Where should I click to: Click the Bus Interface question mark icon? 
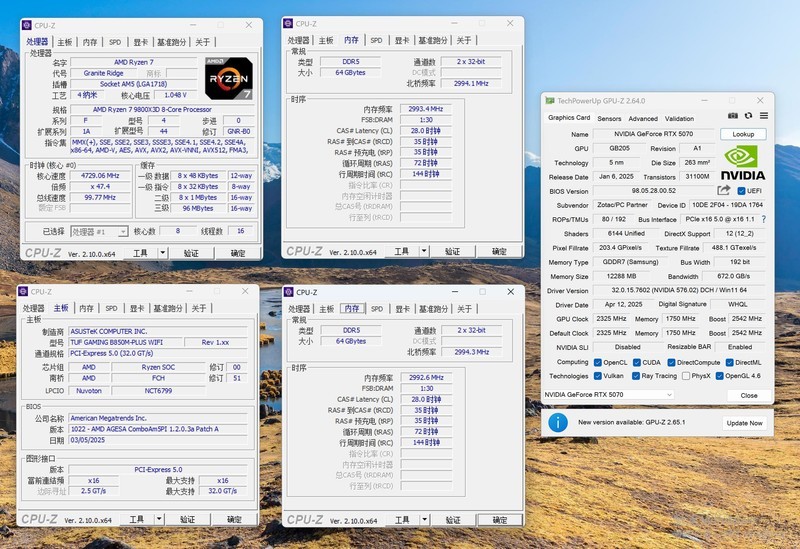(x=764, y=219)
